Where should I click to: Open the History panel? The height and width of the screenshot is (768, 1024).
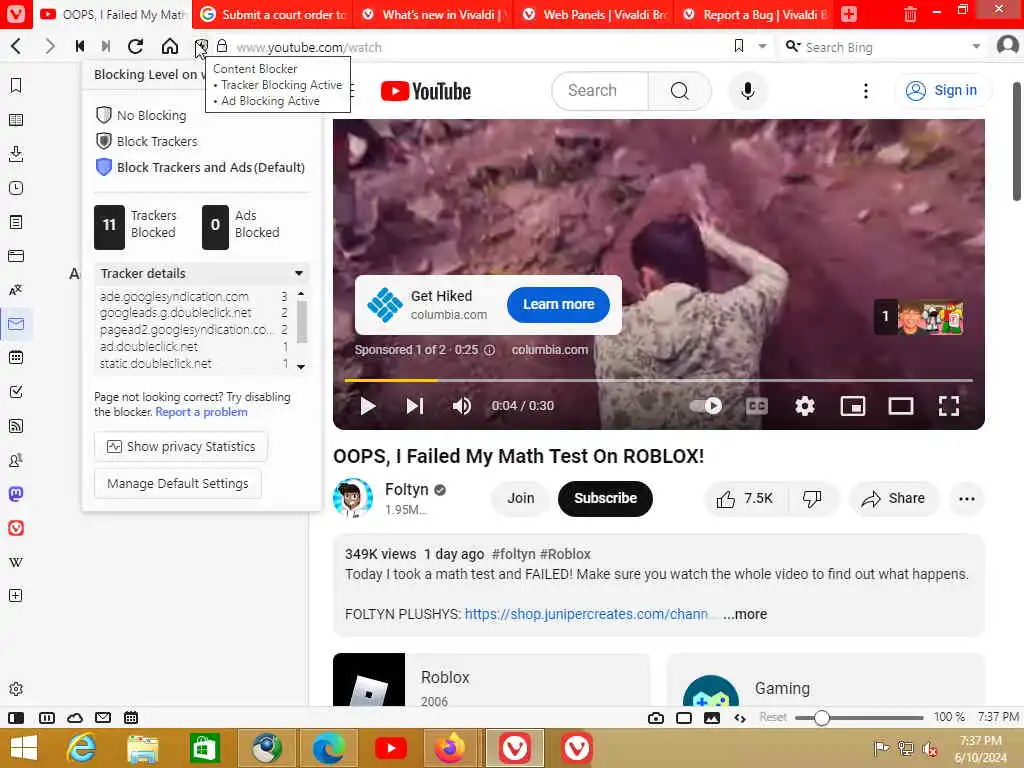point(16,188)
